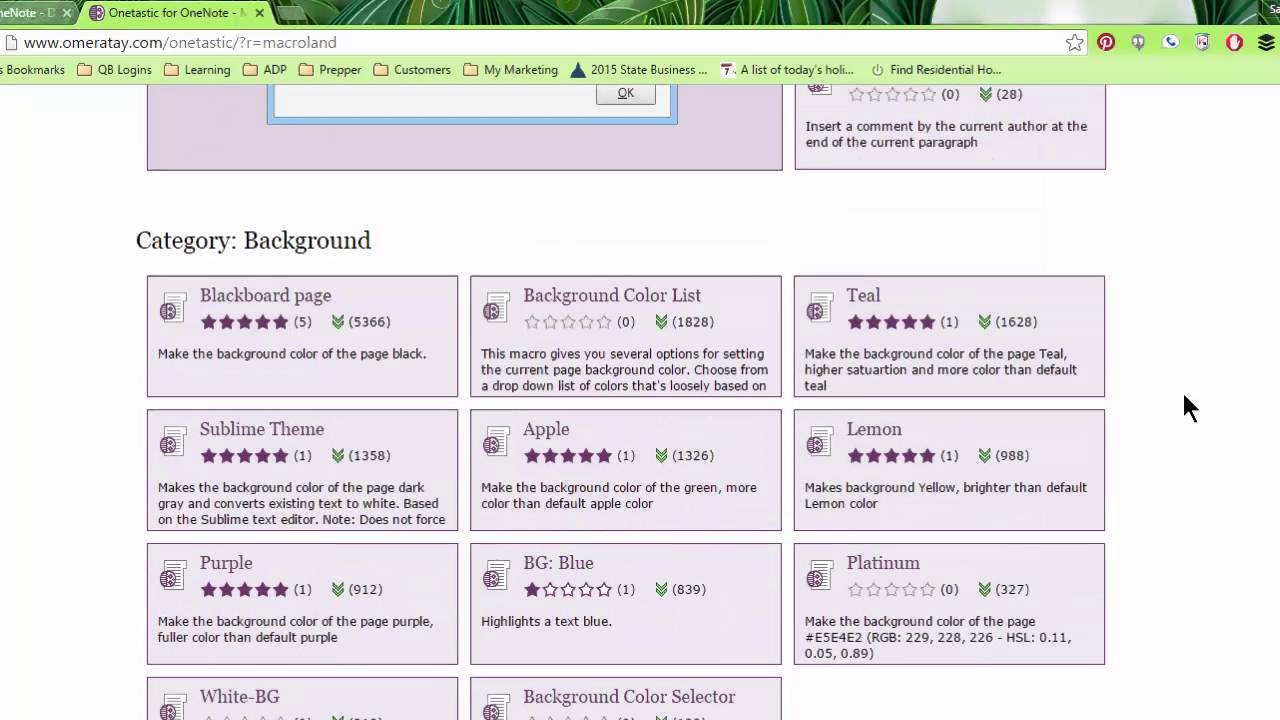This screenshot has width=1280, height=720.
Task: Click the download icon beside (839)
Action: tap(661, 590)
